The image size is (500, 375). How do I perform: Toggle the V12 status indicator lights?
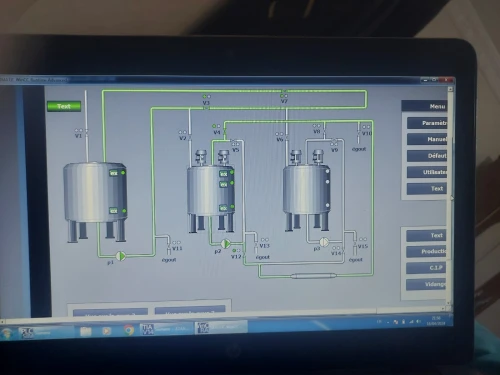coord(236,250)
